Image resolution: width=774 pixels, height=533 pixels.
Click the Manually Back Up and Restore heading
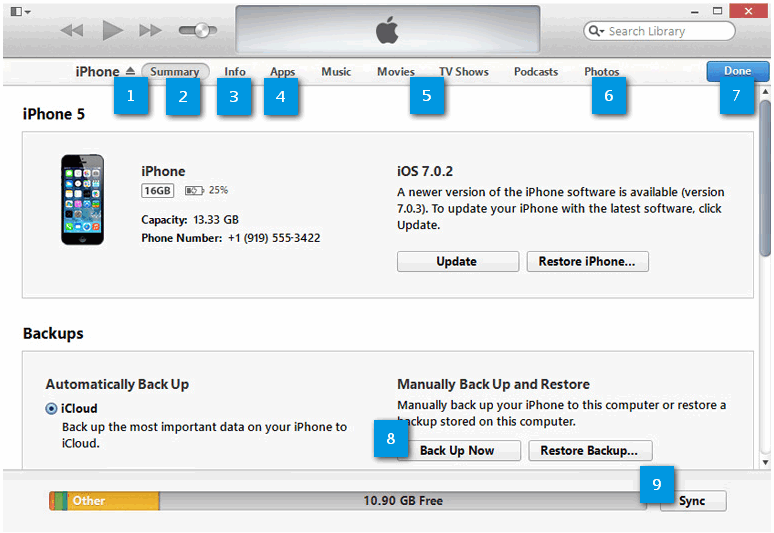click(494, 384)
